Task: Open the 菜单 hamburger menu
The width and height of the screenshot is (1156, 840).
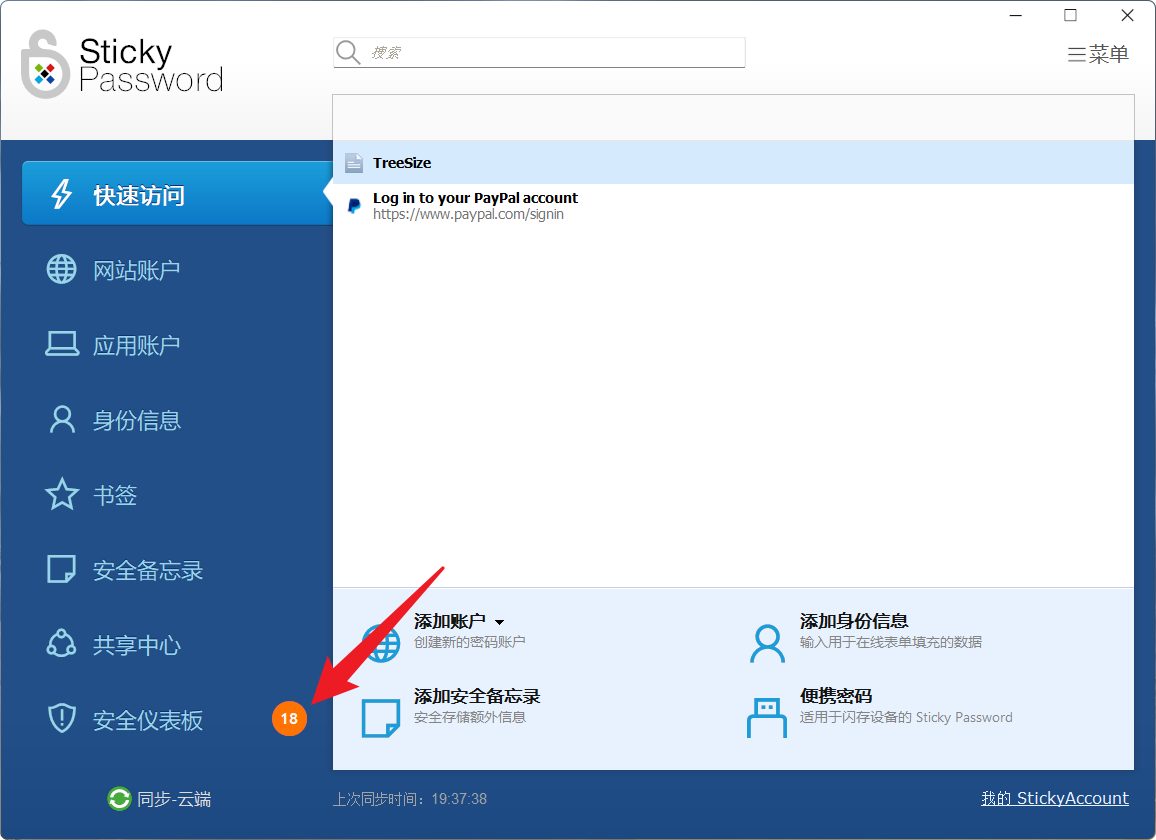Action: 1098,54
